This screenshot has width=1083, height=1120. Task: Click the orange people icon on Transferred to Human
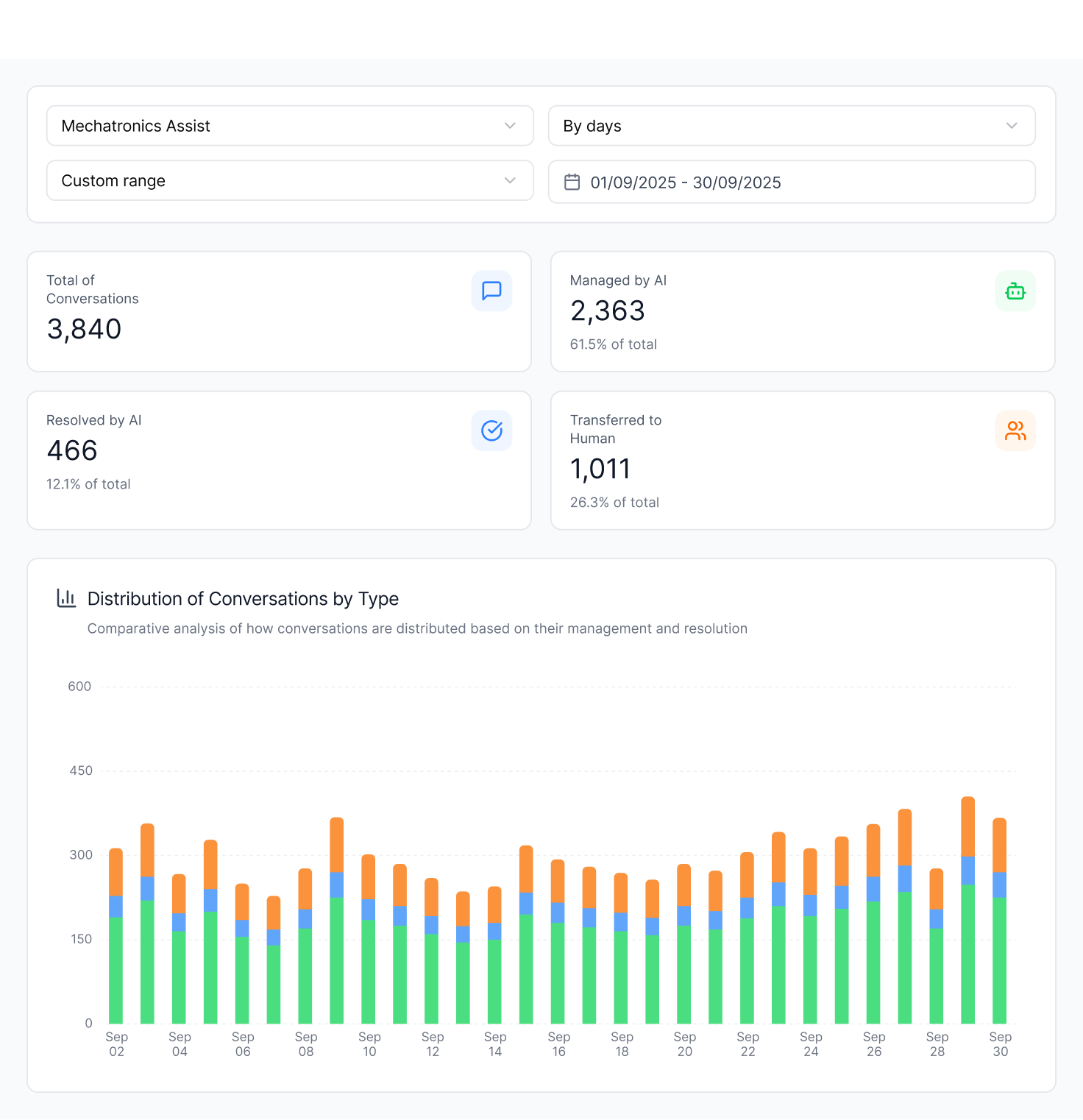pos(1015,430)
